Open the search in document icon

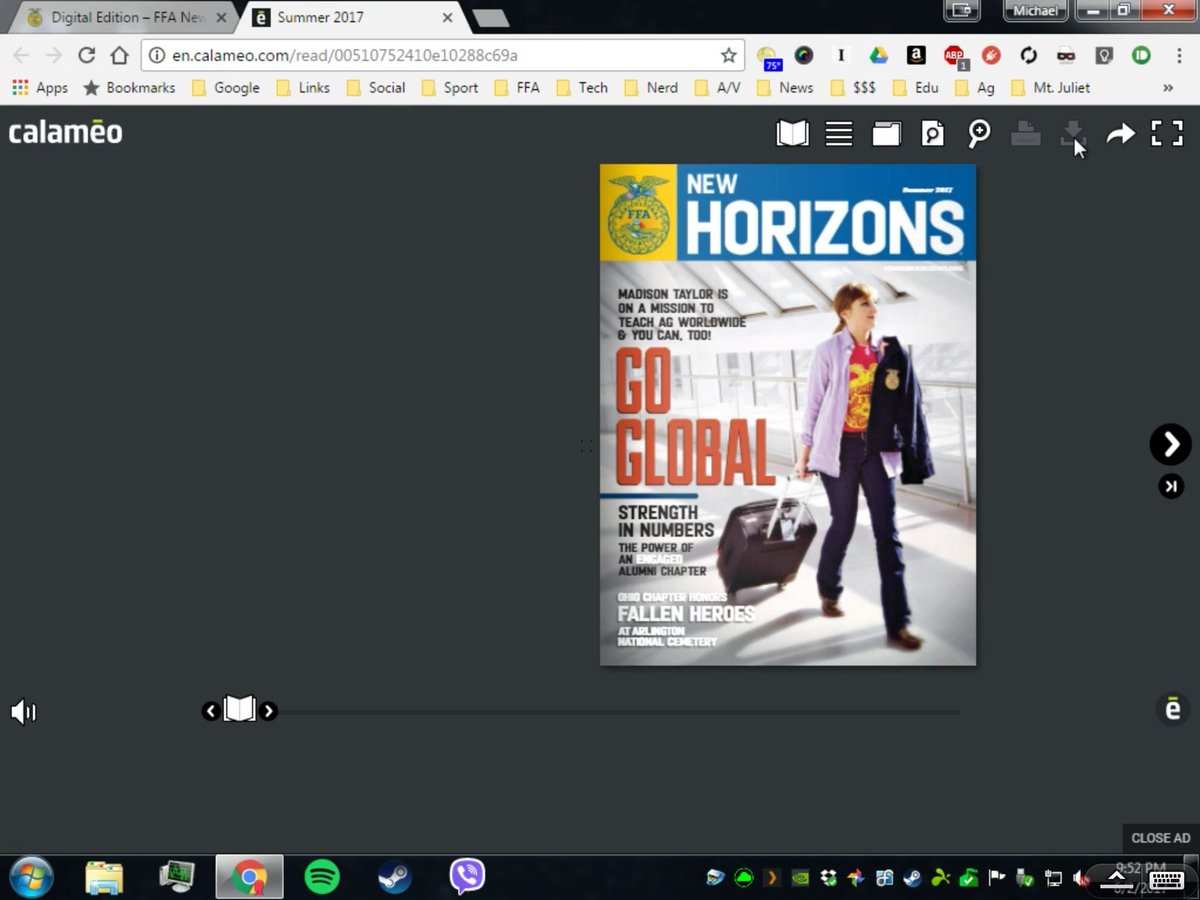tap(933, 134)
